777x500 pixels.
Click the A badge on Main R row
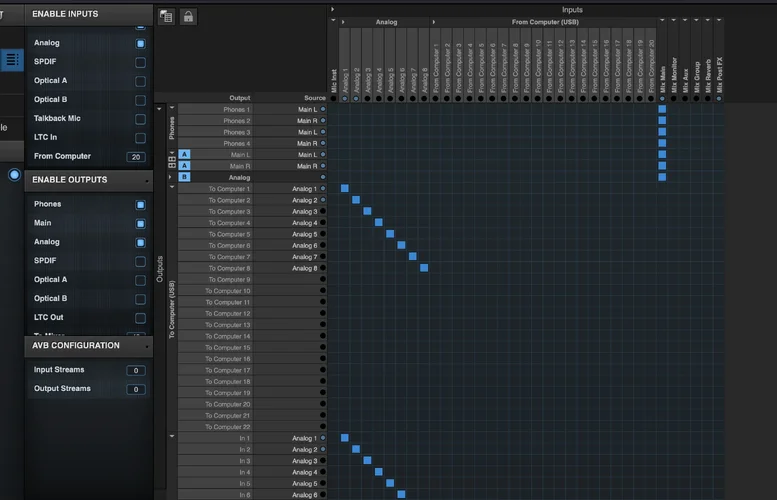[x=184, y=166]
